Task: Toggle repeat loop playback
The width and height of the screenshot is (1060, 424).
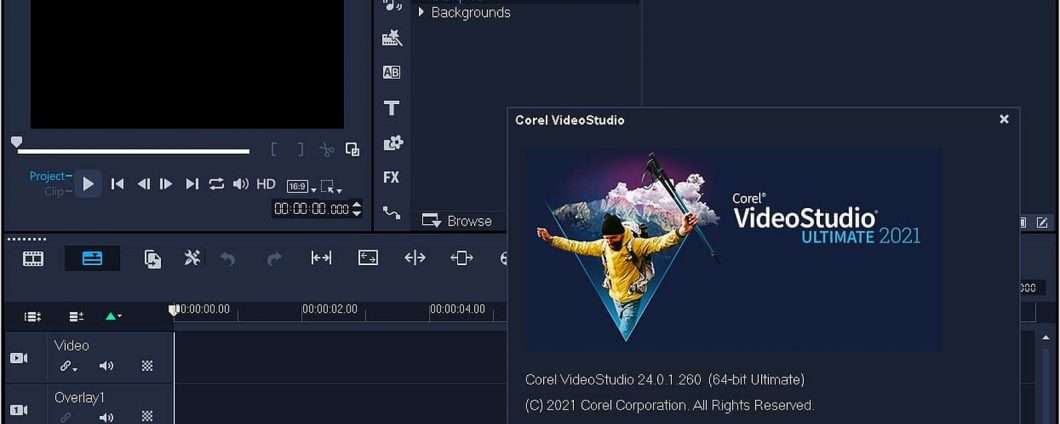Action: (x=216, y=183)
